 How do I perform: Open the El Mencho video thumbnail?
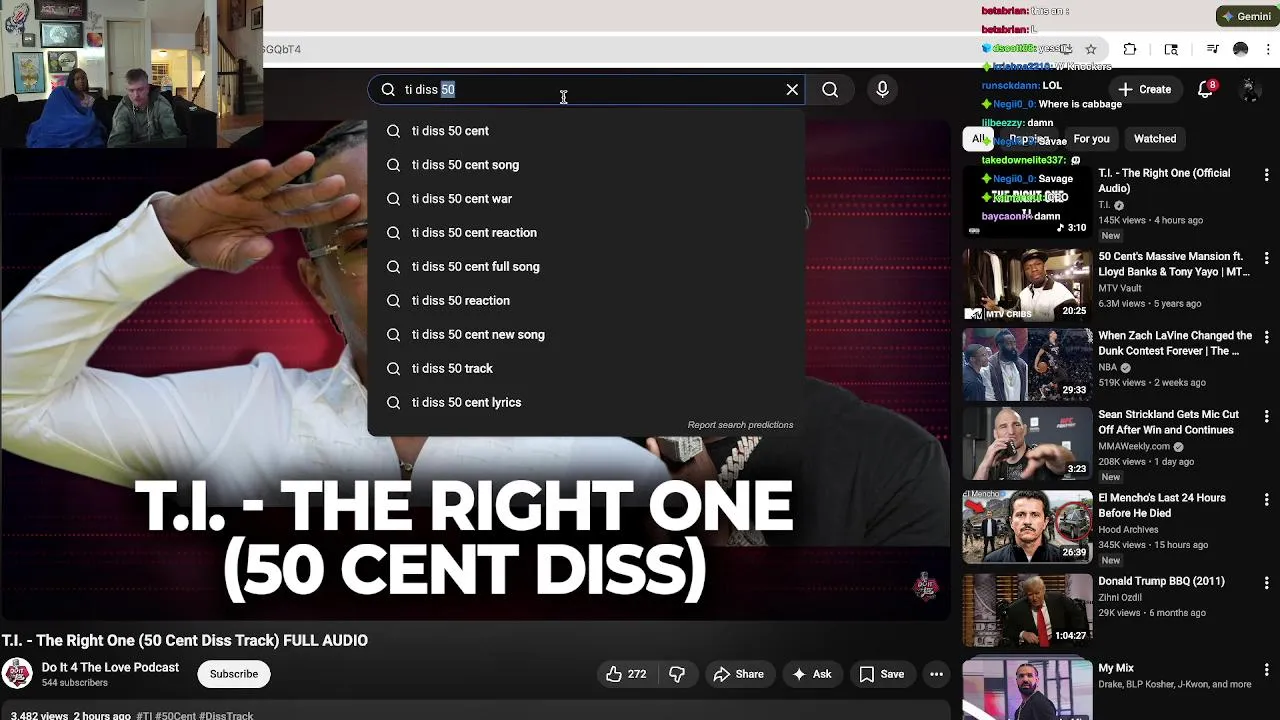pyautogui.click(x=1027, y=527)
